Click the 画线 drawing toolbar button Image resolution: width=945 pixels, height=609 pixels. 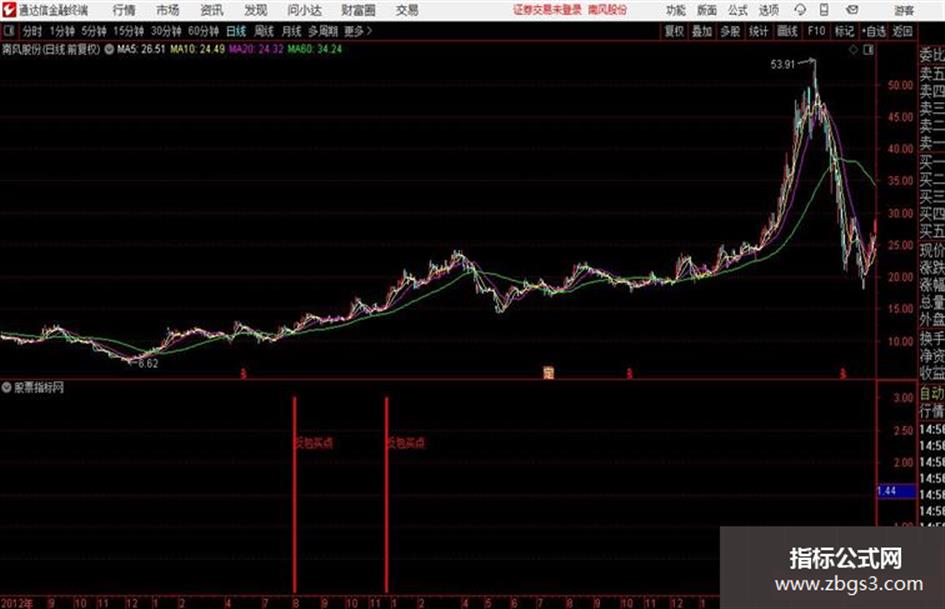[788, 31]
